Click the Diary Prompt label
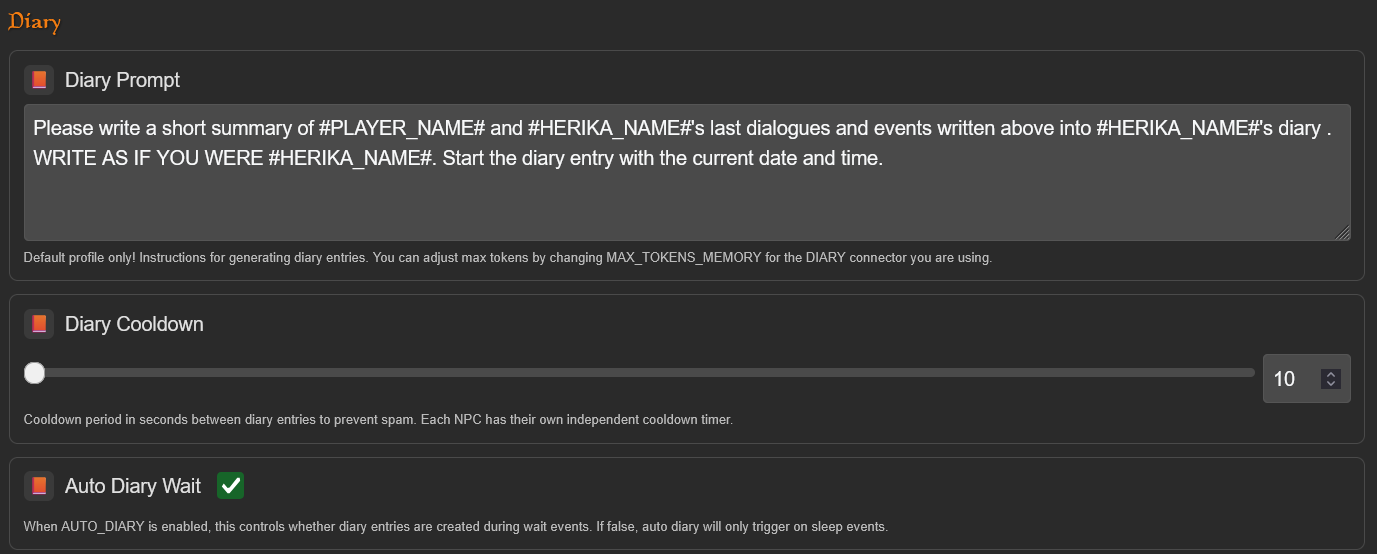1377x554 pixels. [122, 80]
